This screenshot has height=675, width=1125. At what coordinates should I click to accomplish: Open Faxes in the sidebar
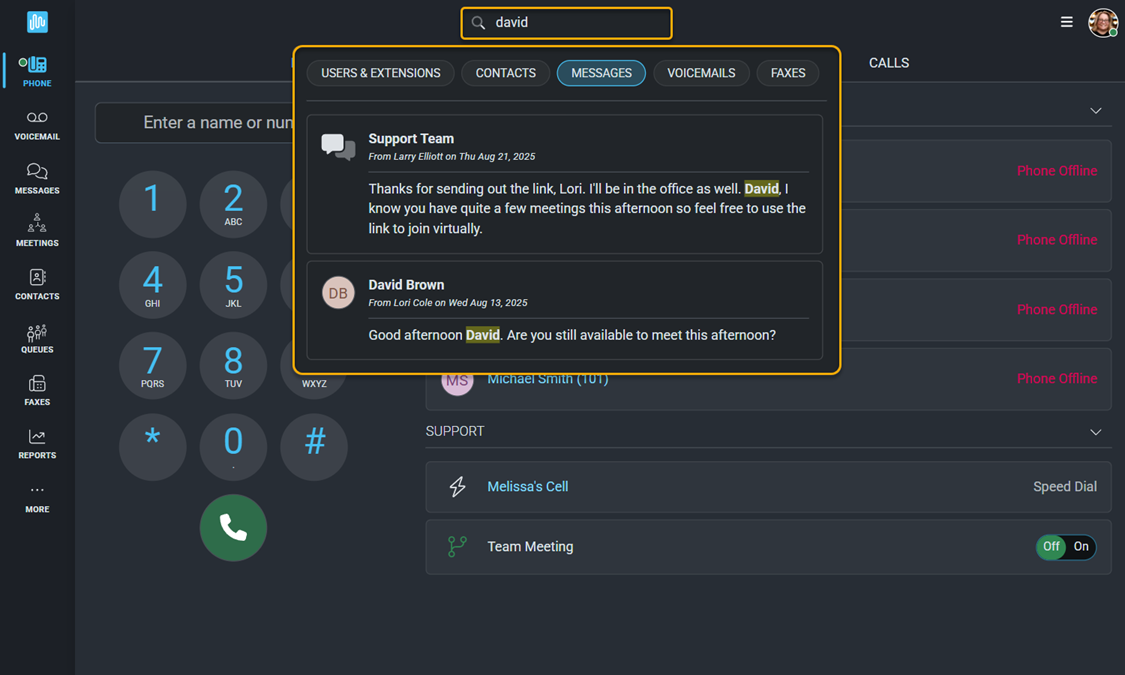coord(37,390)
